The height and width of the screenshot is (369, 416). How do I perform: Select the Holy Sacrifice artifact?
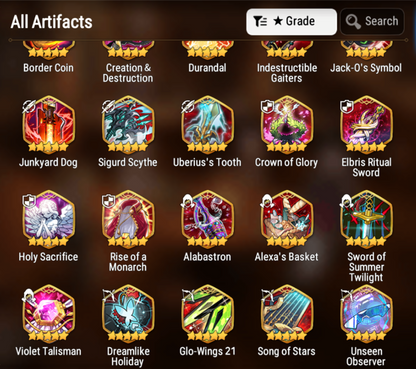[49, 219]
